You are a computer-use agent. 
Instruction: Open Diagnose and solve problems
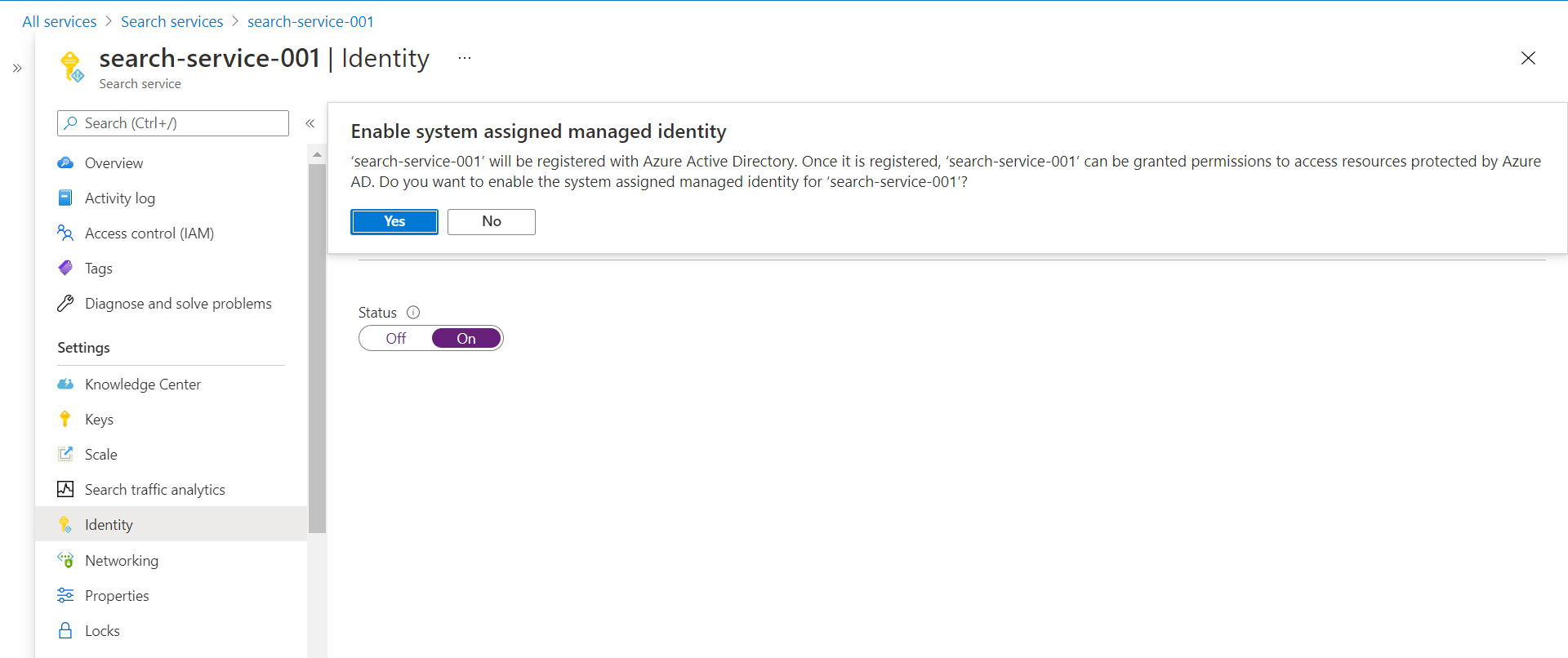tap(171, 303)
